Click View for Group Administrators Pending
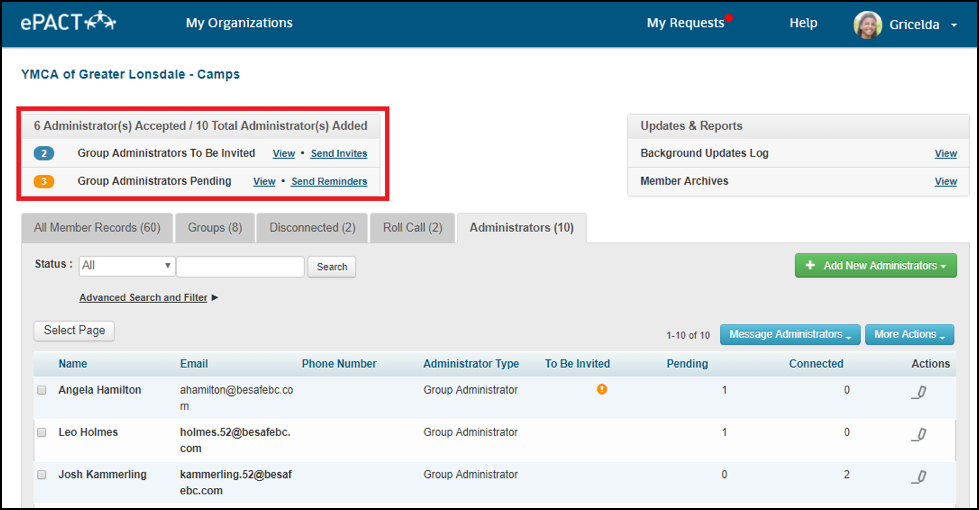The height and width of the screenshot is (510, 979). coord(264,182)
